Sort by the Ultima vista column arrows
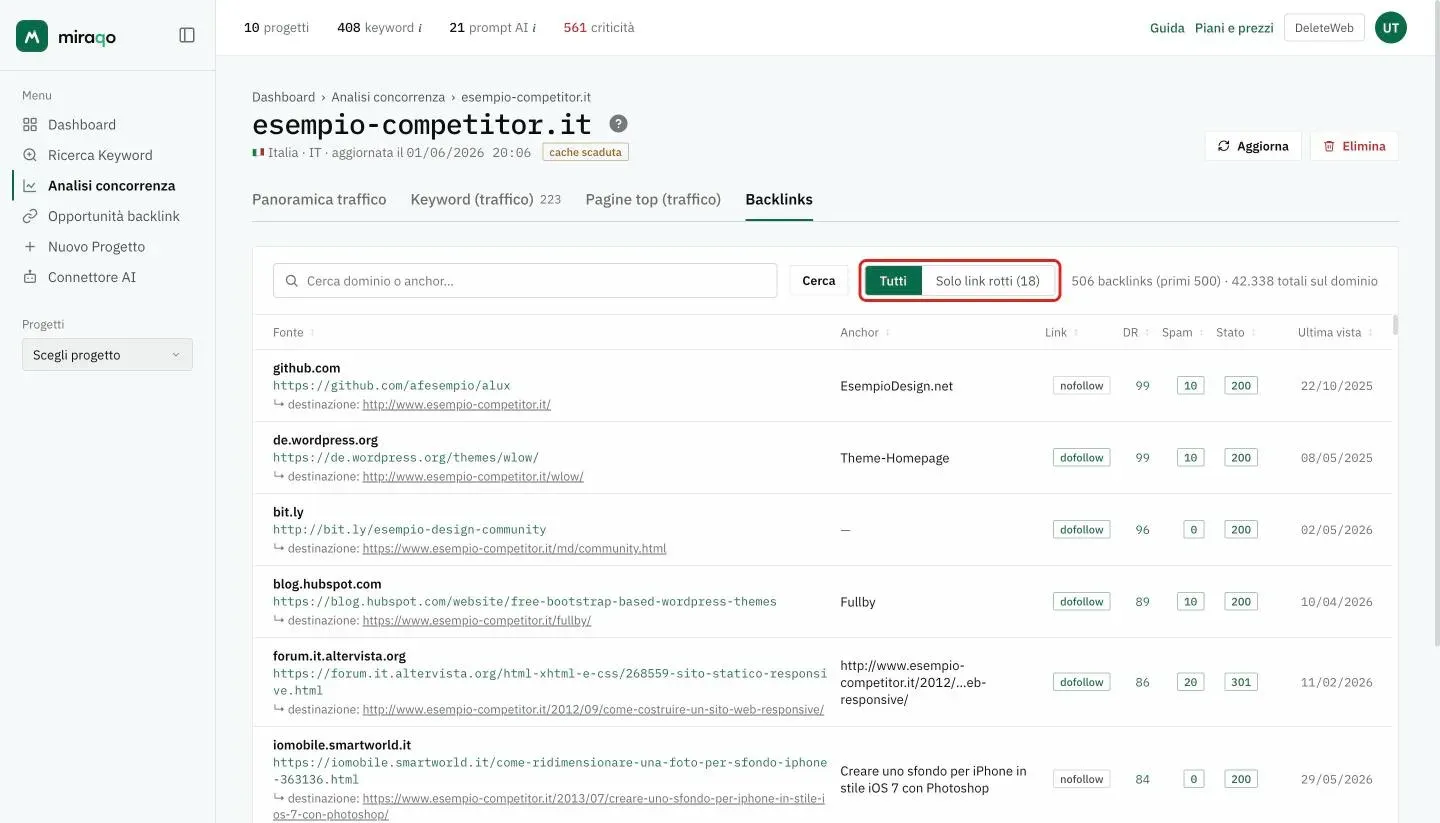 (1369, 333)
